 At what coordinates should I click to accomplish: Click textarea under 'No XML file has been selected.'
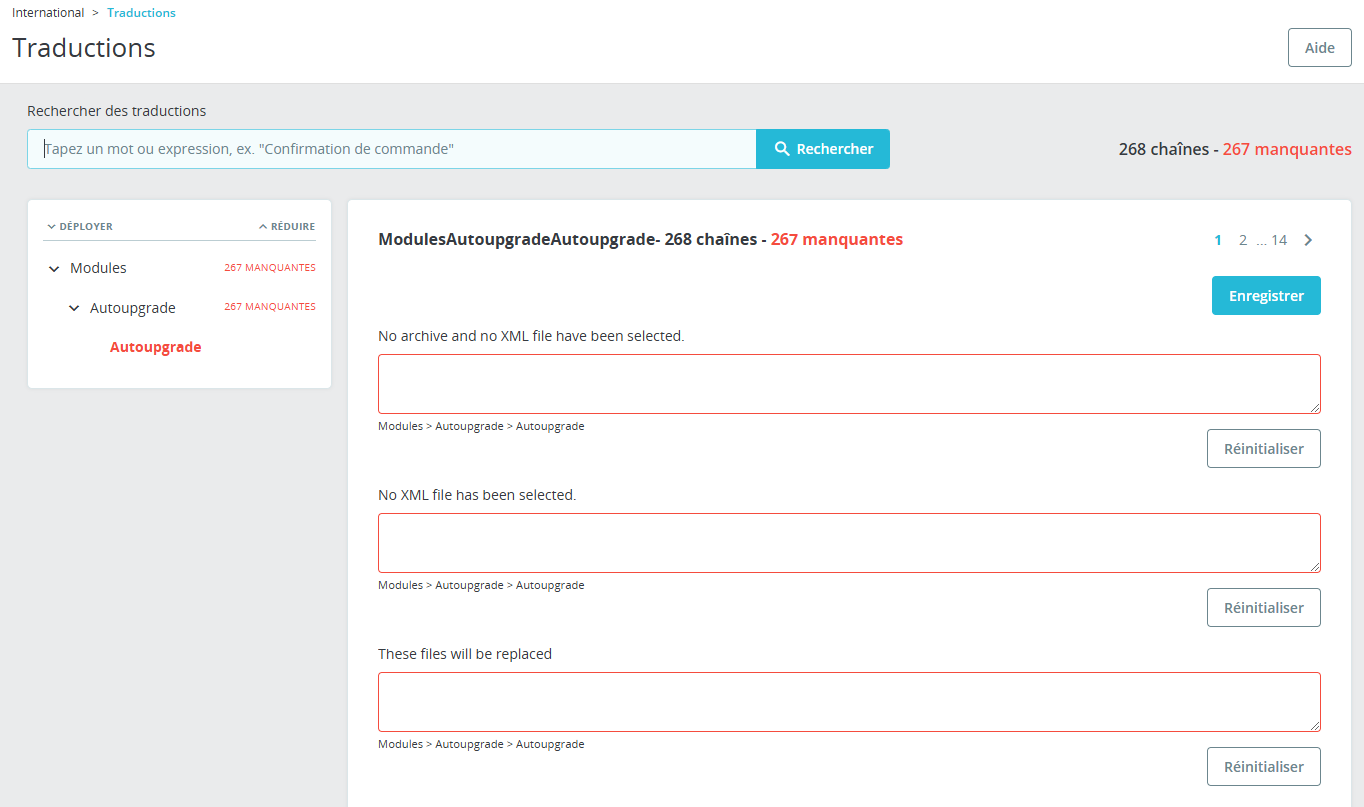849,543
